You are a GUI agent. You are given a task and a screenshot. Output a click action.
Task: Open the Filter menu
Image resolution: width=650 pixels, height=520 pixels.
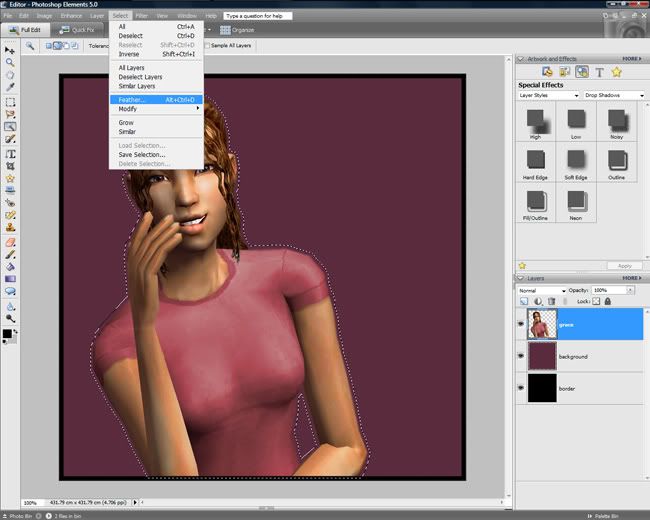[142, 16]
